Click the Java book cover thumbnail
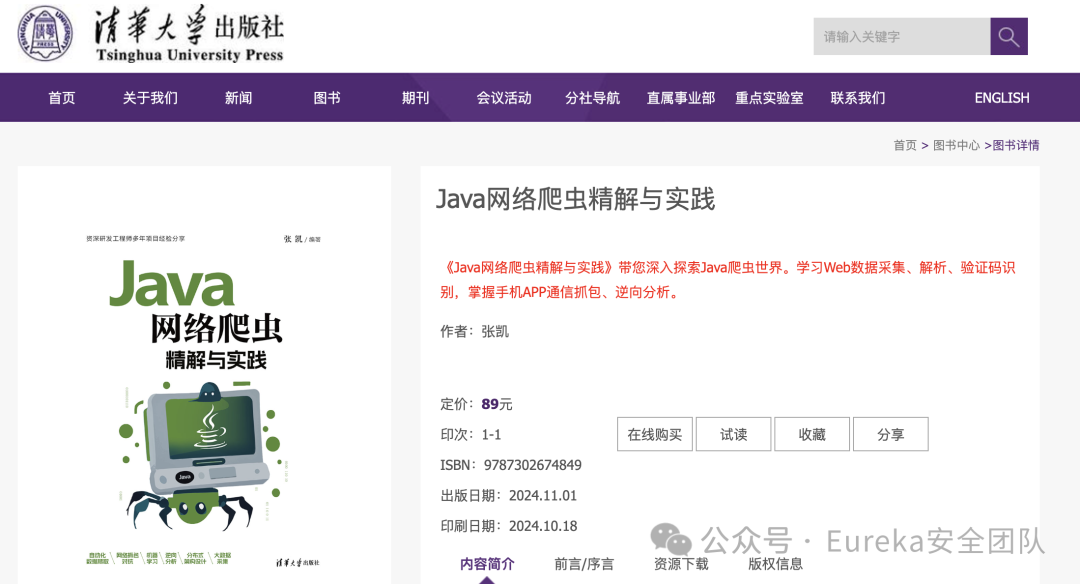Image resolution: width=1080 pixels, height=584 pixels. pos(204,399)
